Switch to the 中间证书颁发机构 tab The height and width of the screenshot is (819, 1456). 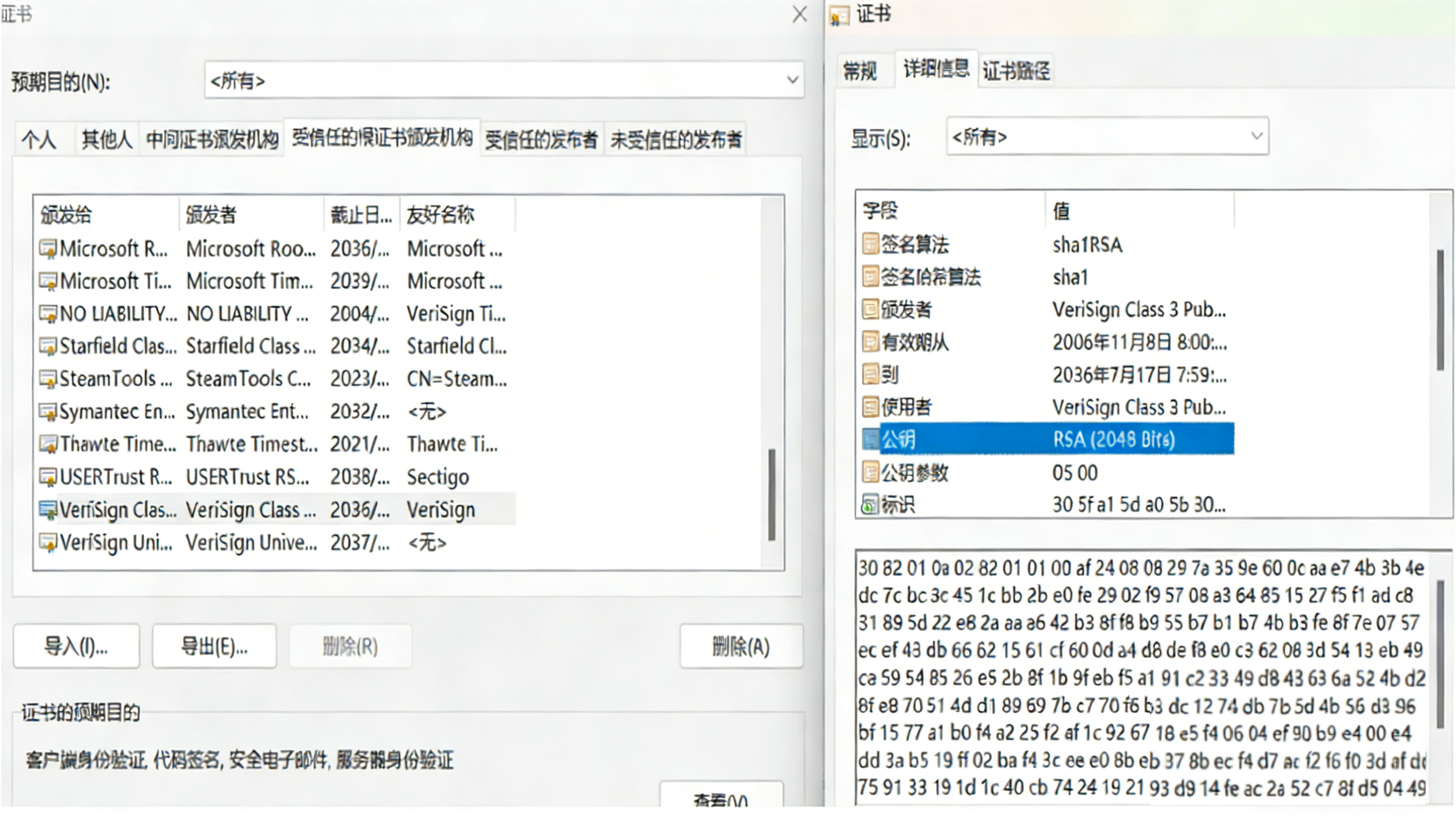tap(212, 139)
